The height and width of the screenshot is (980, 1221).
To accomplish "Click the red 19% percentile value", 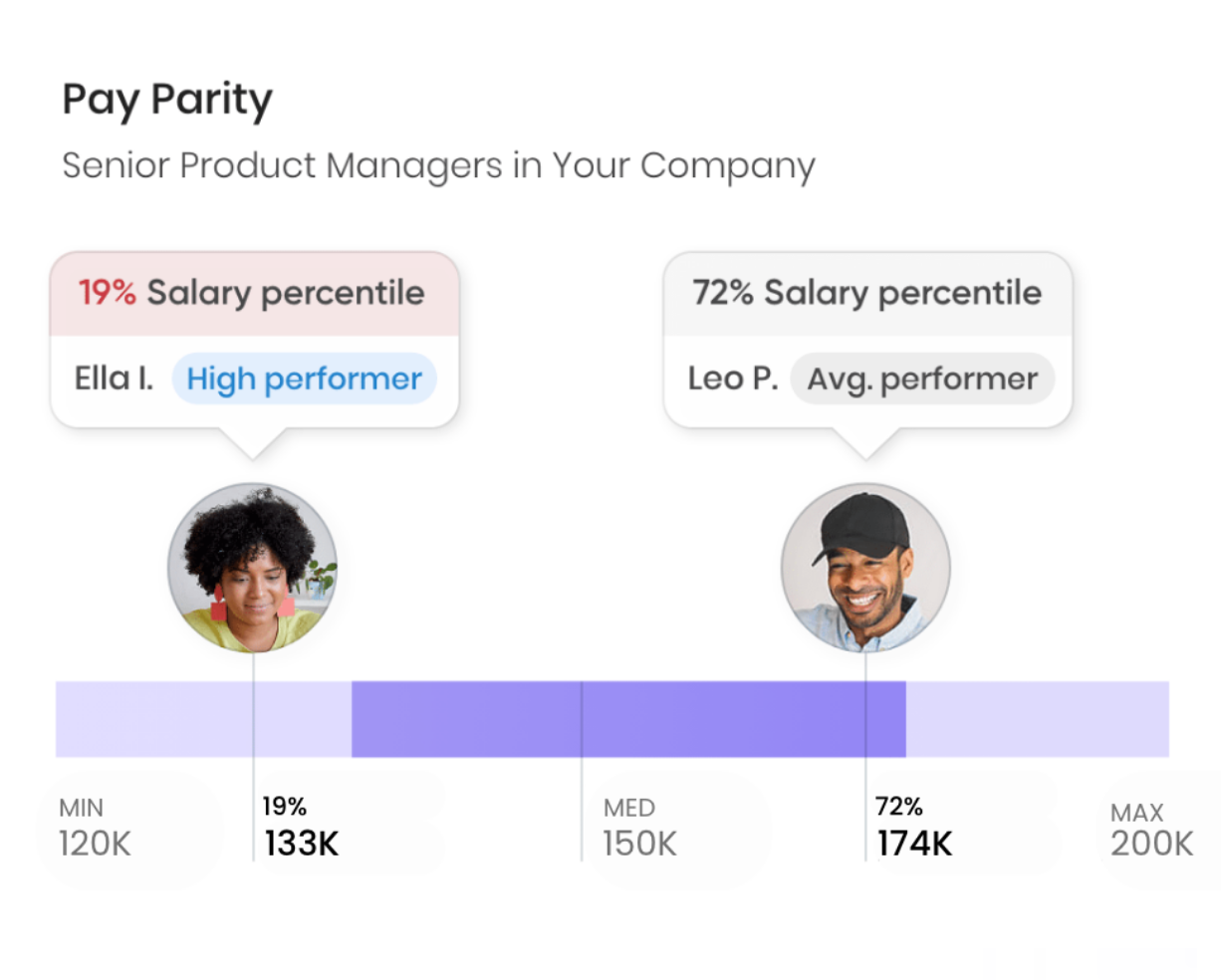I will tap(108, 293).
